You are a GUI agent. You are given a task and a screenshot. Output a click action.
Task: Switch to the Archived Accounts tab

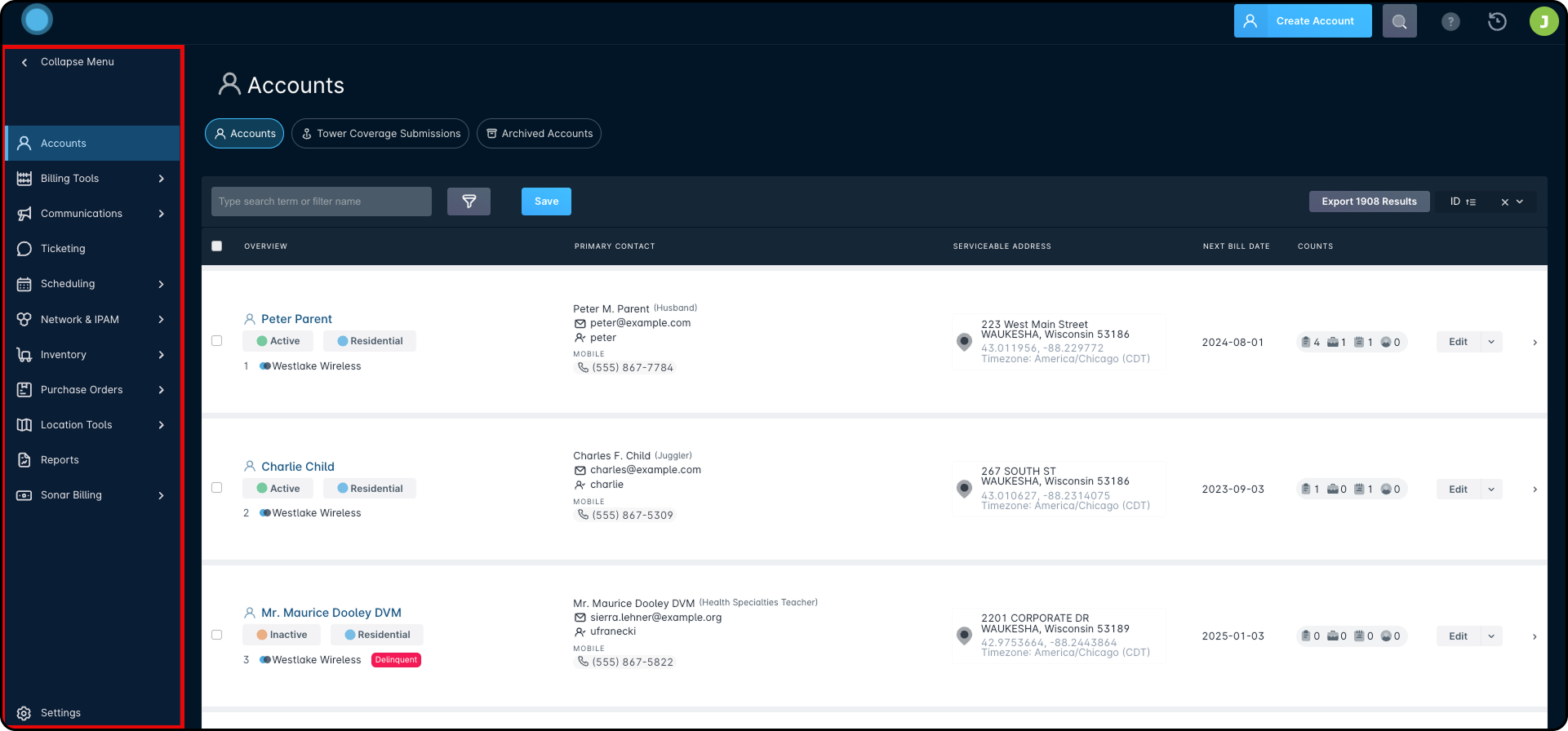(x=539, y=134)
